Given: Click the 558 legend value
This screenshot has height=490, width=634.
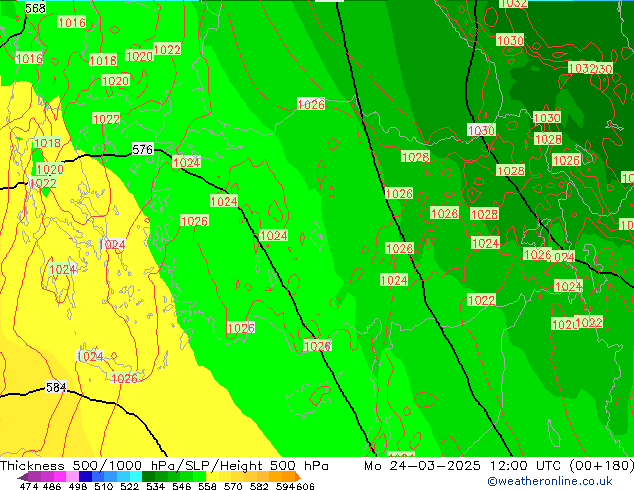Looking at the screenshot, I should (207, 486).
